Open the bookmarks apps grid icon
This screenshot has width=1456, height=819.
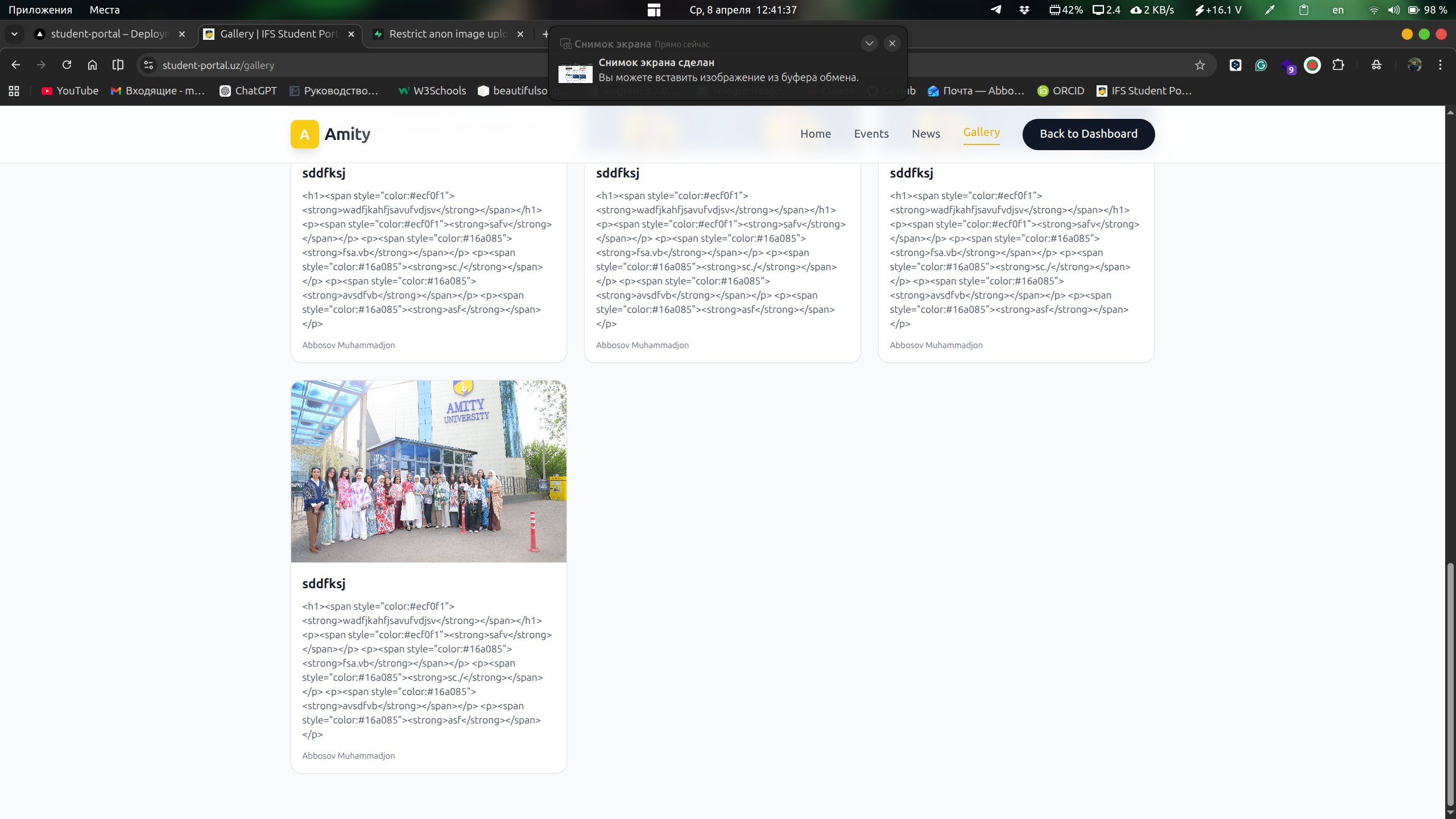pos(14,91)
